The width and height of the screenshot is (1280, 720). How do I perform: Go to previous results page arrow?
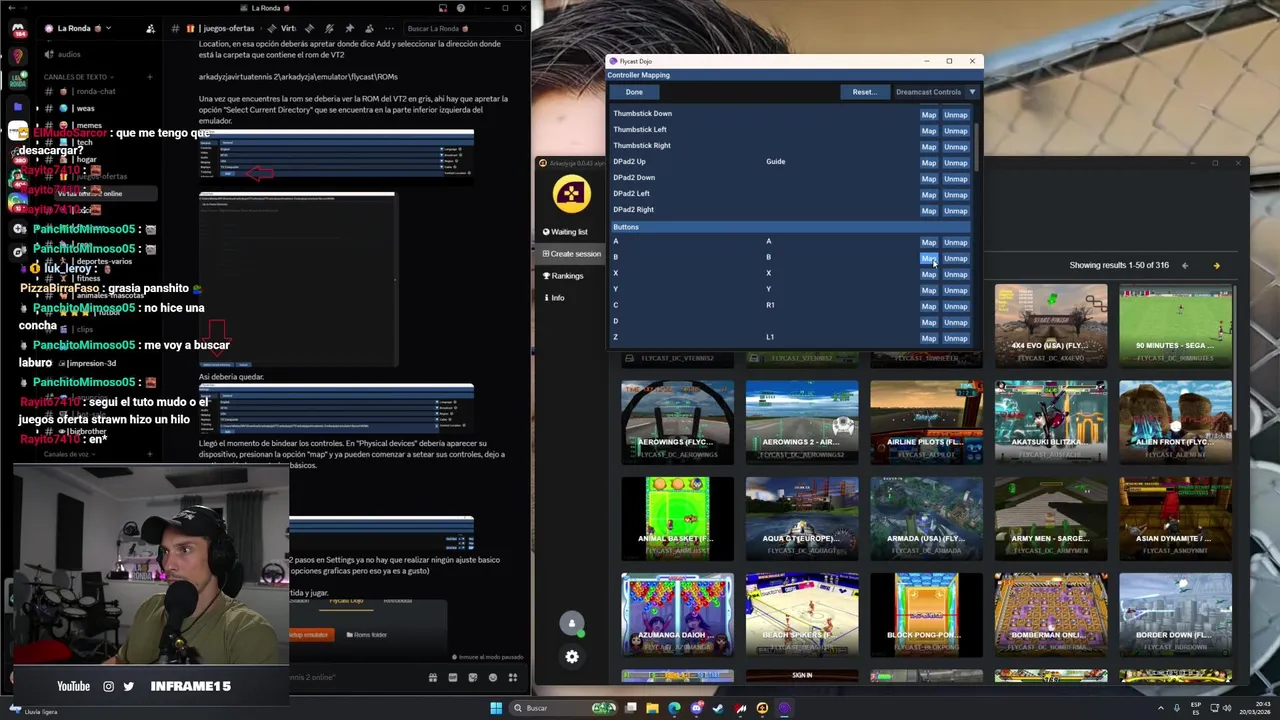[1184, 265]
